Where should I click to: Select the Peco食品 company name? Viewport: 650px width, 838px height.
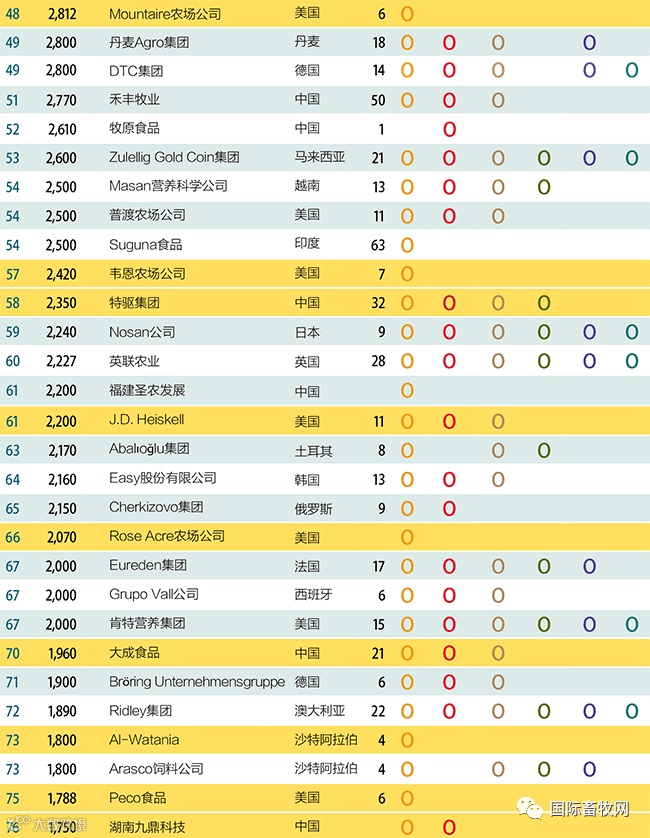[137, 798]
